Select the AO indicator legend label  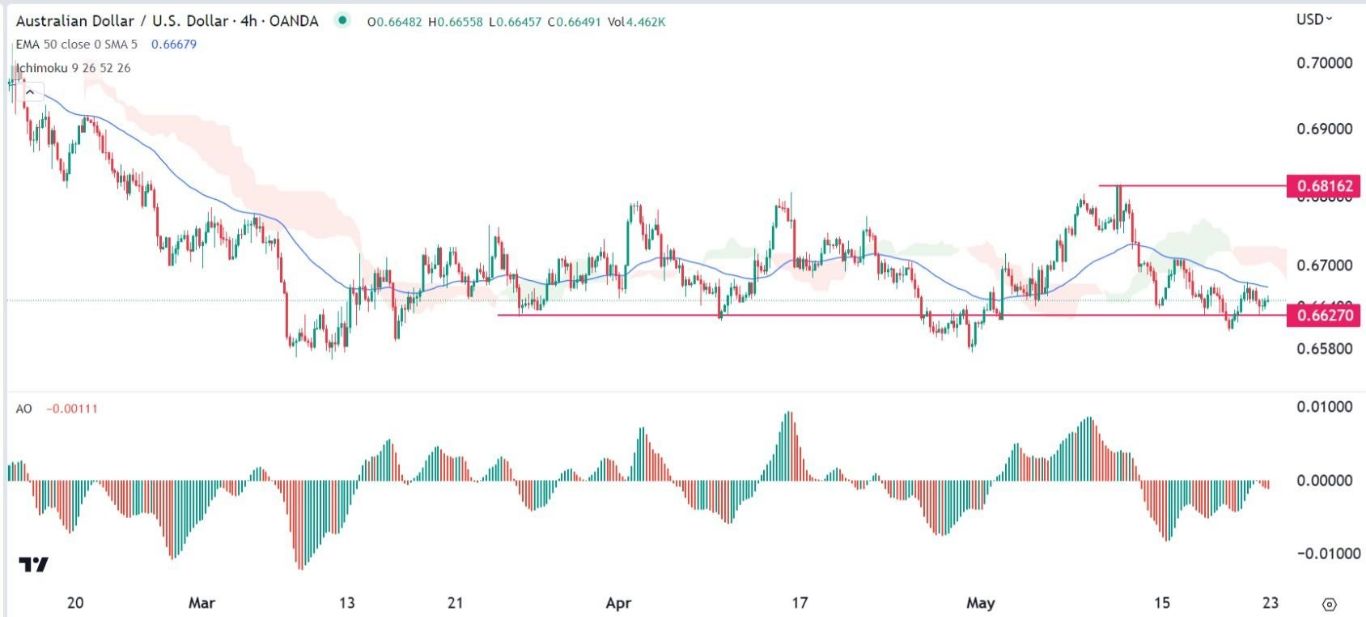pos(22,409)
